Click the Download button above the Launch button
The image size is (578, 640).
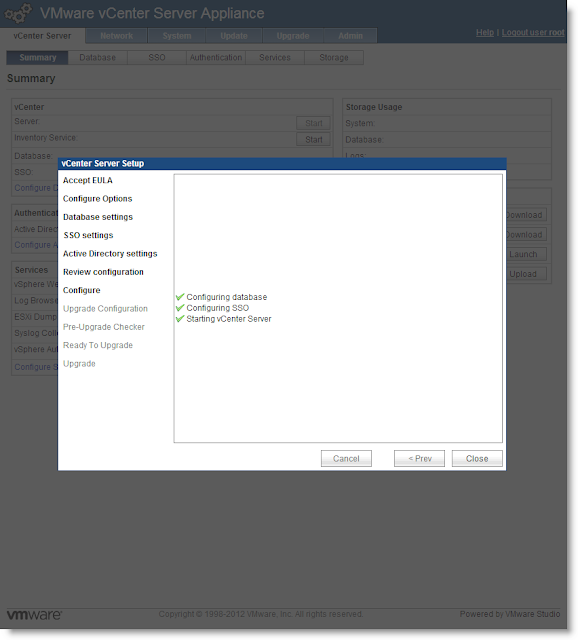pos(526,235)
